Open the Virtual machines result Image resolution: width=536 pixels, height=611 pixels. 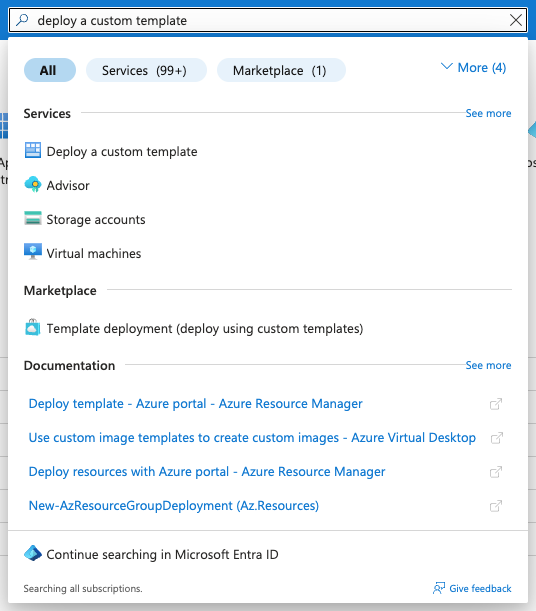coord(94,254)
